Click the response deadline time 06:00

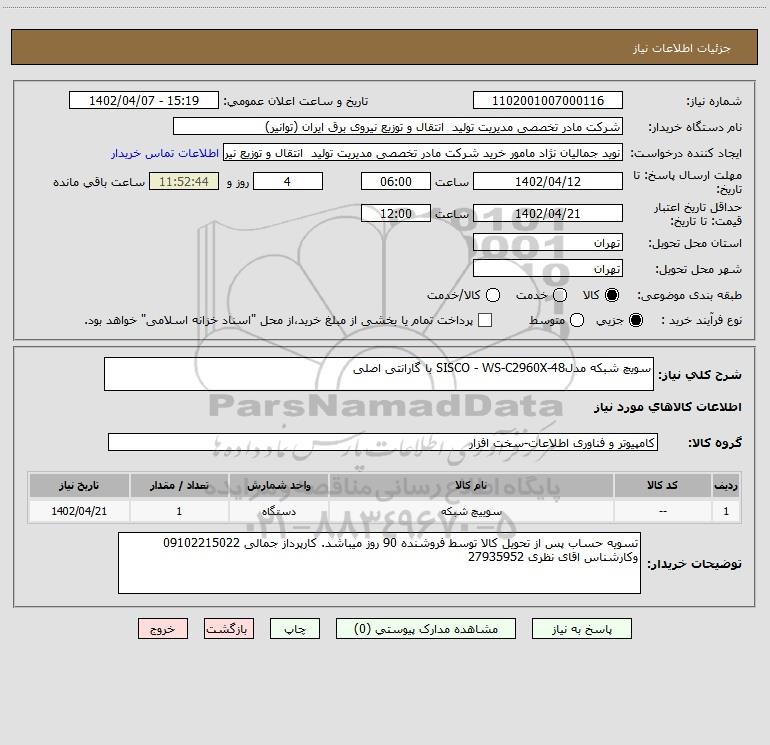396,181
